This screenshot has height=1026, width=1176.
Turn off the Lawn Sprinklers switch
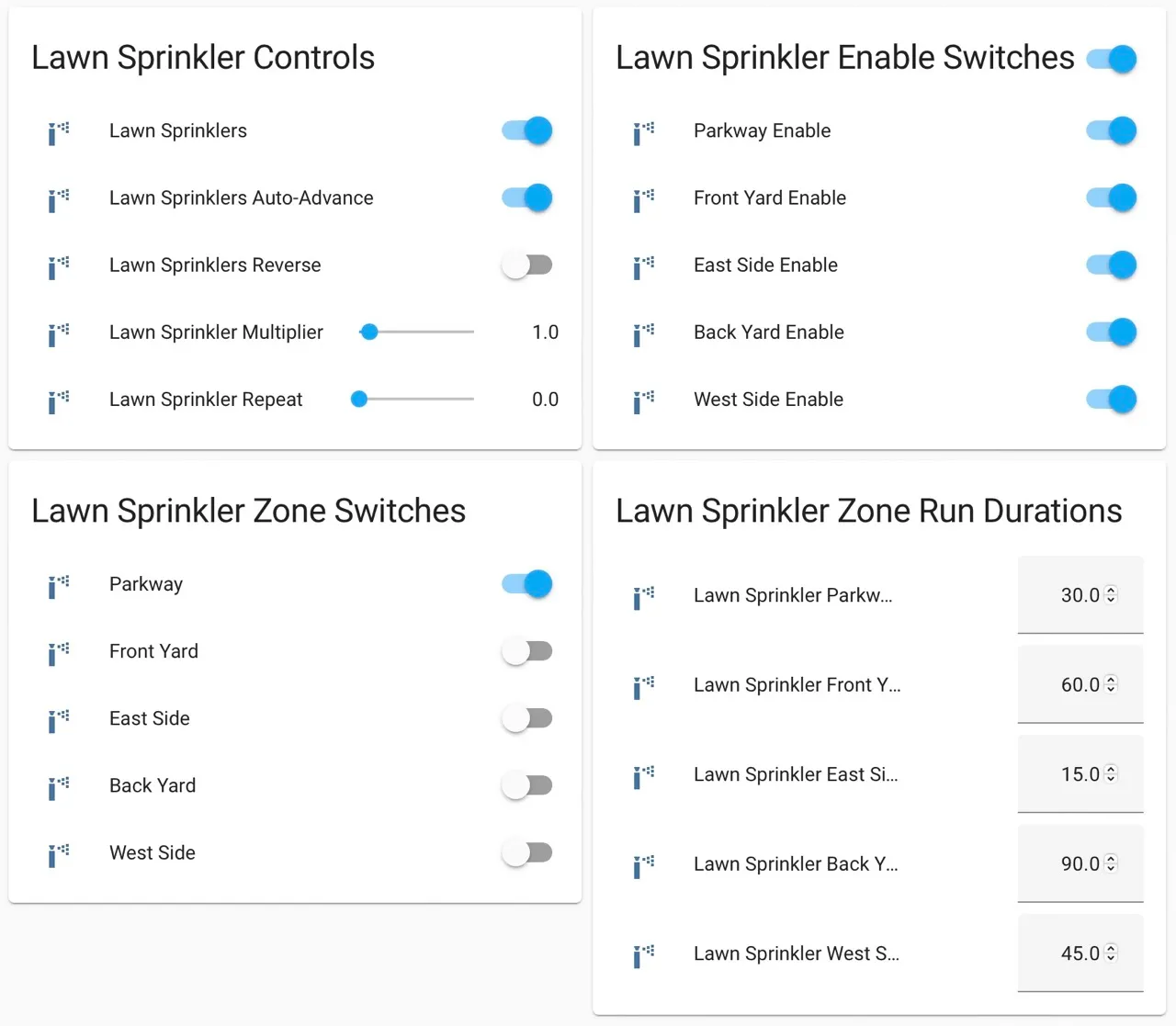click(527, 130)
